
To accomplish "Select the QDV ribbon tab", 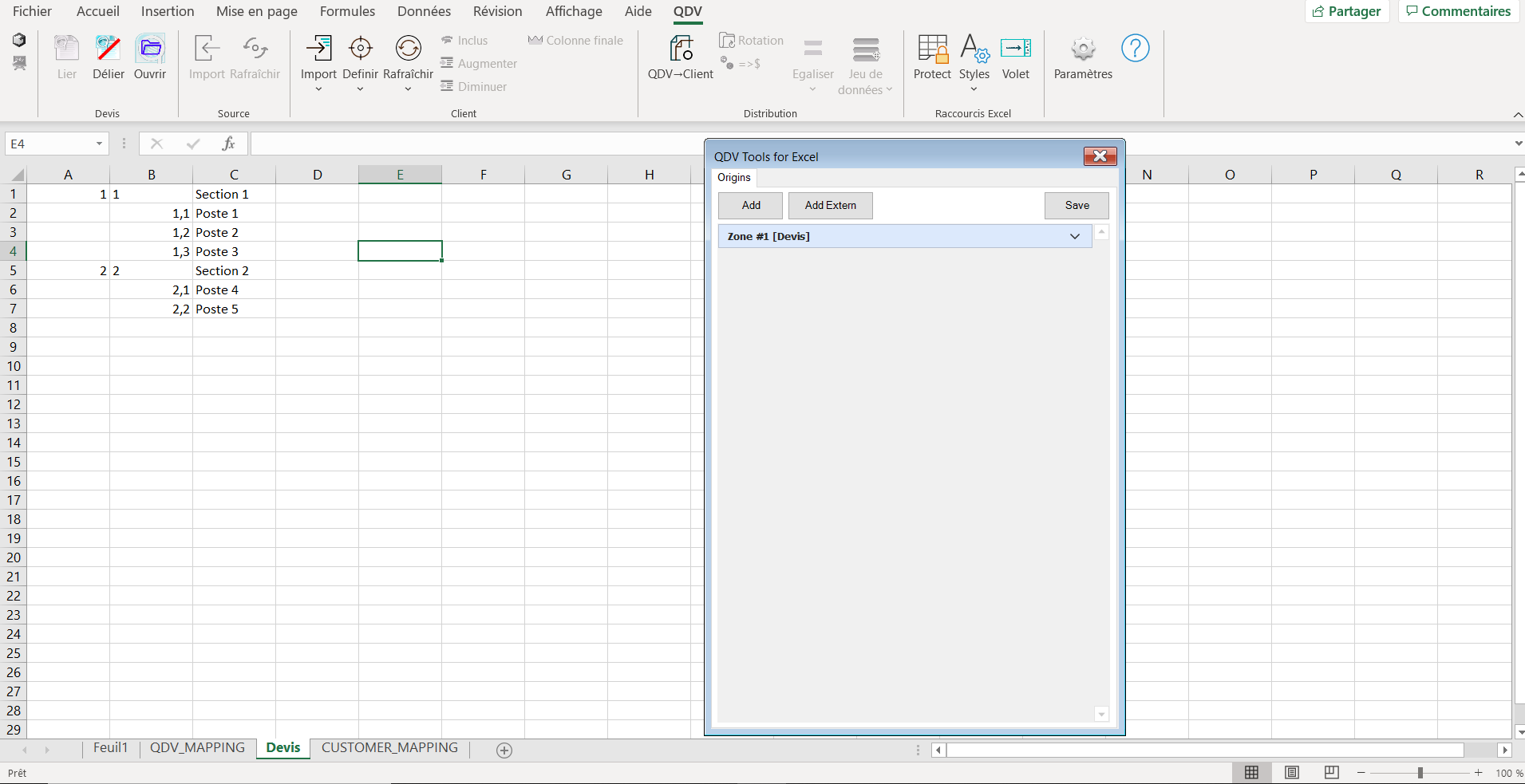I will (688, 11).
